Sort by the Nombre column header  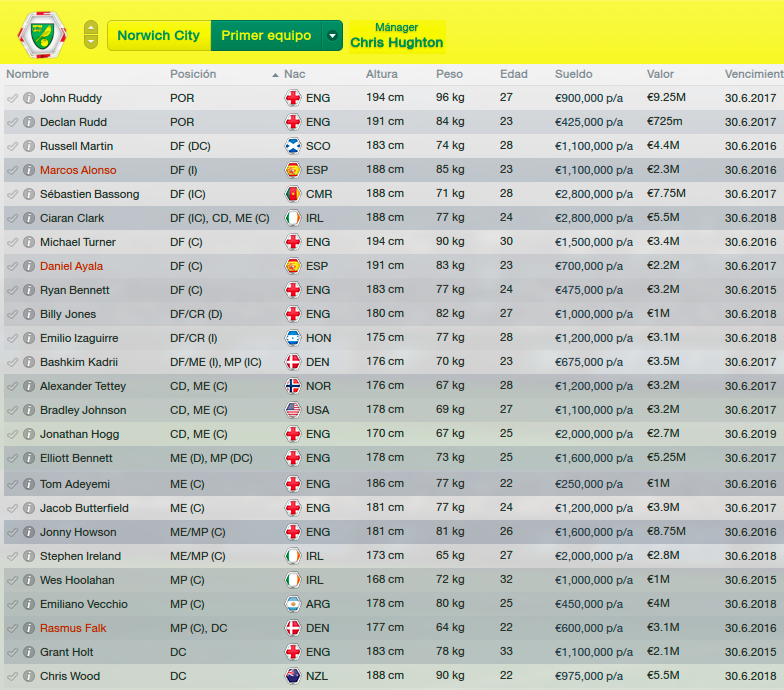28,74
